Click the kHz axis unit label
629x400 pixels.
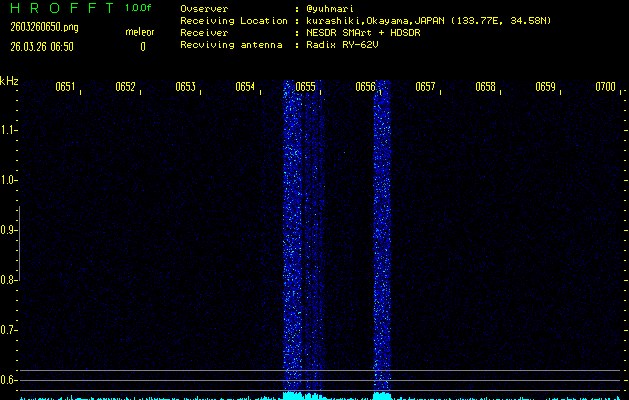coord(9,81)
